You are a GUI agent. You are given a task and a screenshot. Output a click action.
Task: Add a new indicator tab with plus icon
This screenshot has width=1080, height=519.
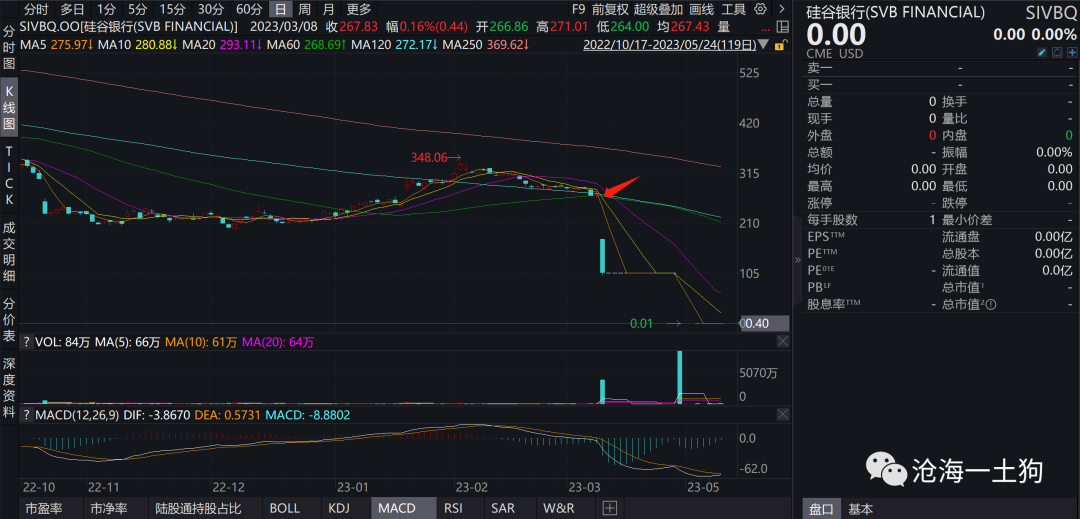coord(609,508)
